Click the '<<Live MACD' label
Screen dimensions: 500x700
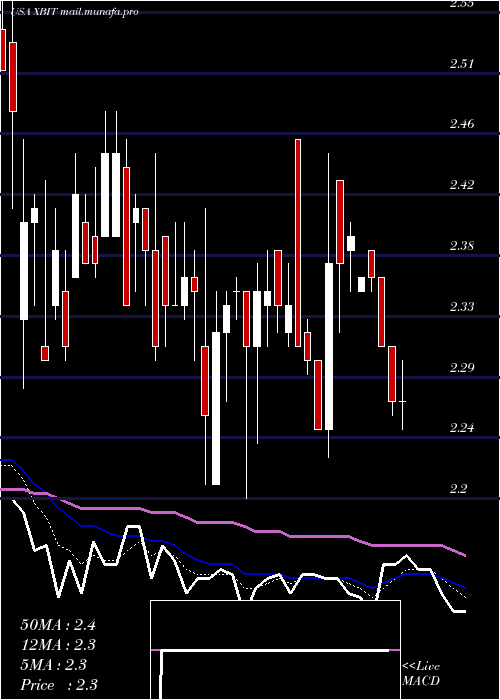pyautogui.click(x=421, y=674)
